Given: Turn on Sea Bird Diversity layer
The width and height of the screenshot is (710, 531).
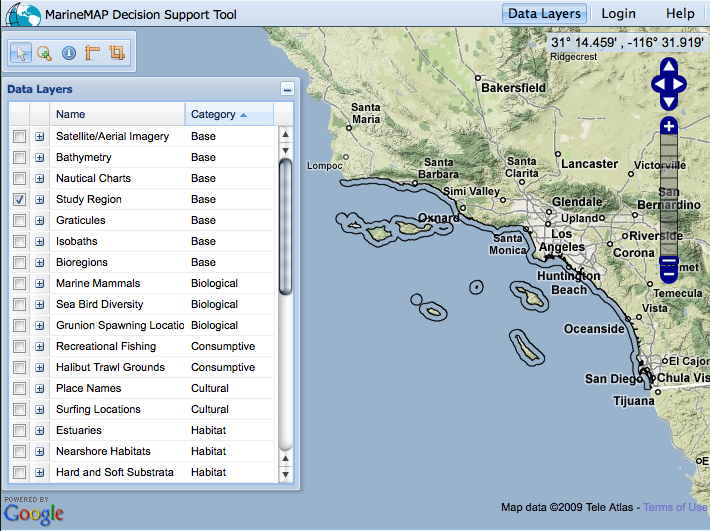Looking at the screenshot, I should pos(19,304).
